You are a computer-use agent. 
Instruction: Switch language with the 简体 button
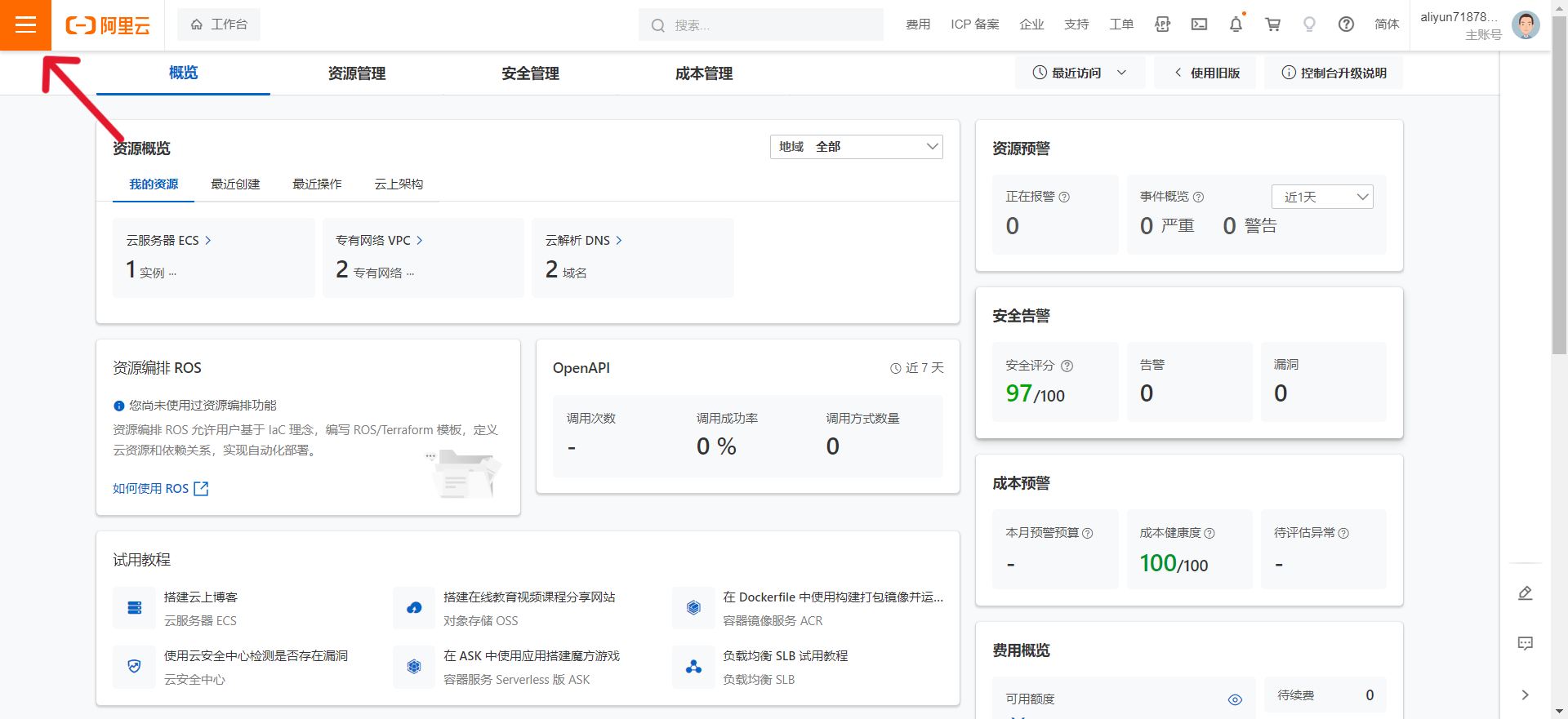[x=1387, y=24]
